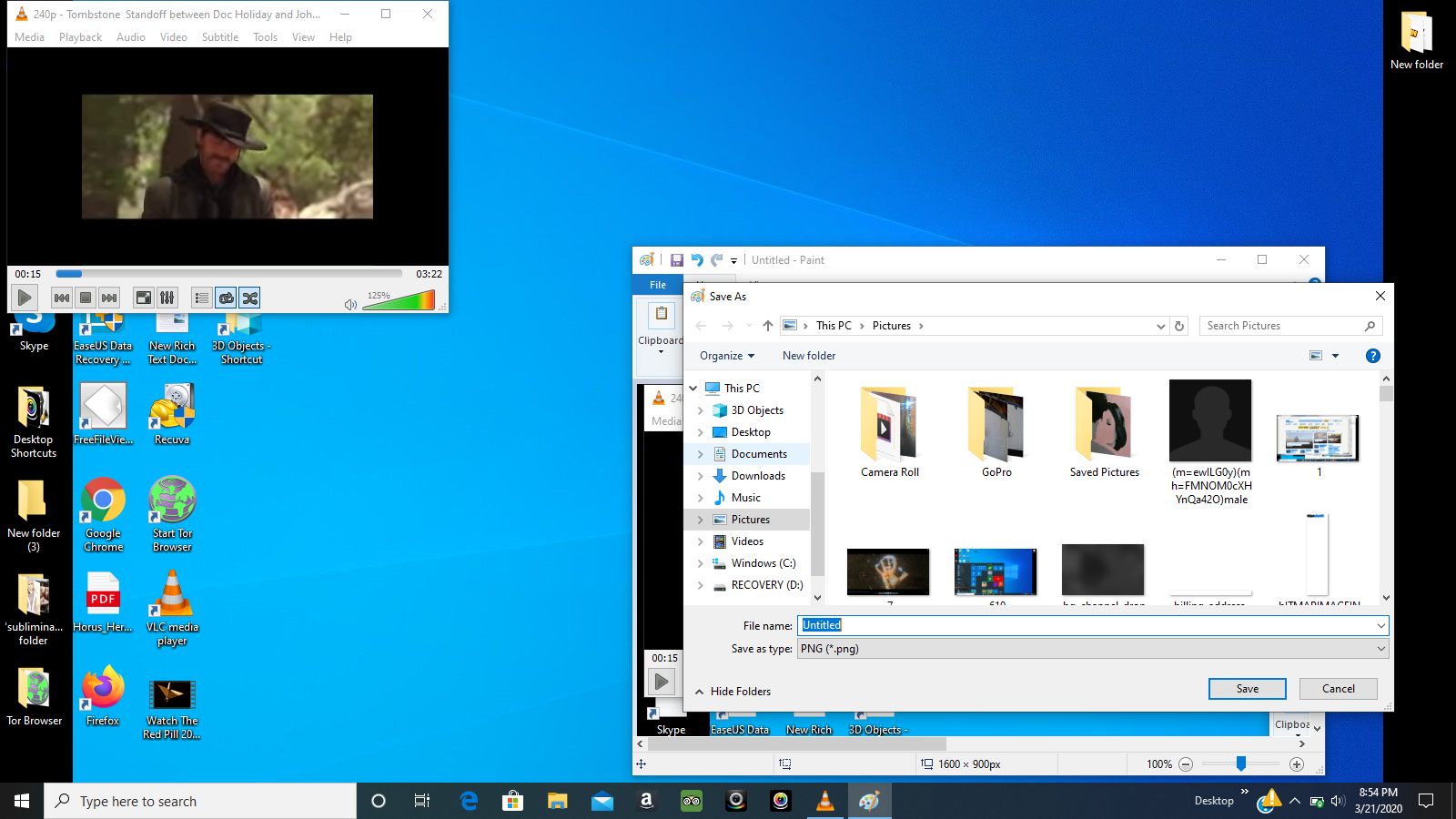The width and height of the screenshot is (1456, 819).
Task: Open Microsoft Store taskbar icon
Action: point(513,801)
